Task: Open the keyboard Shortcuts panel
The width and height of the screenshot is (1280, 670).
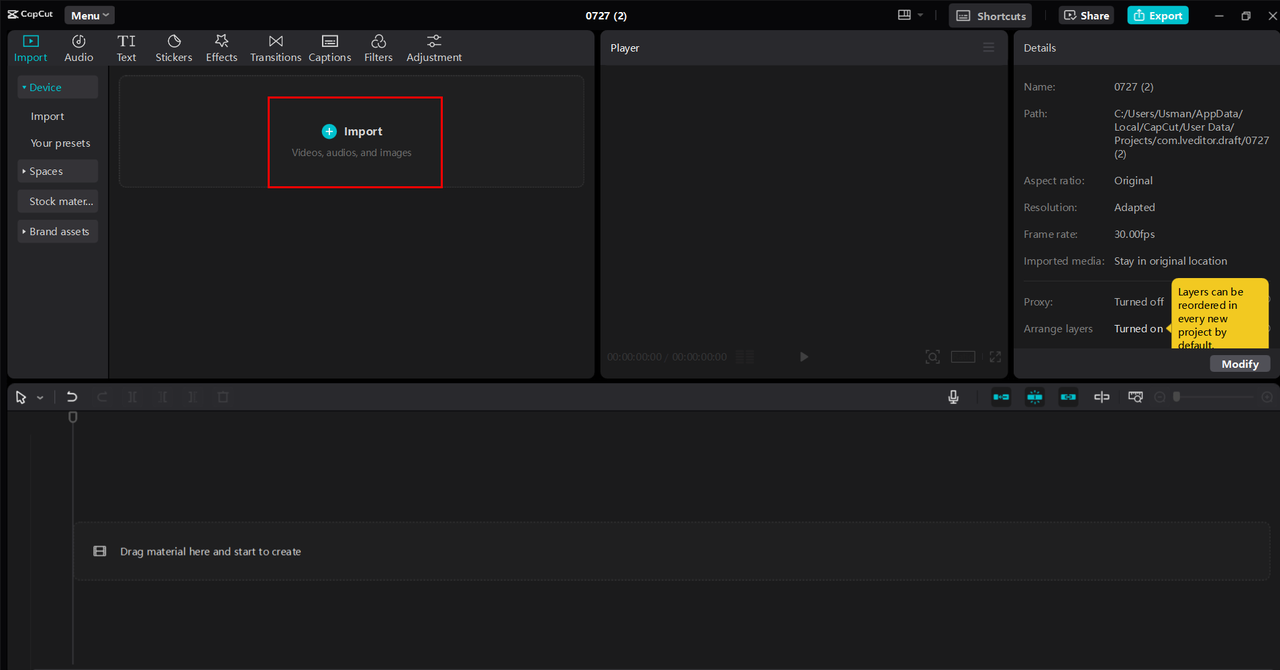Action: coord(992,15)
